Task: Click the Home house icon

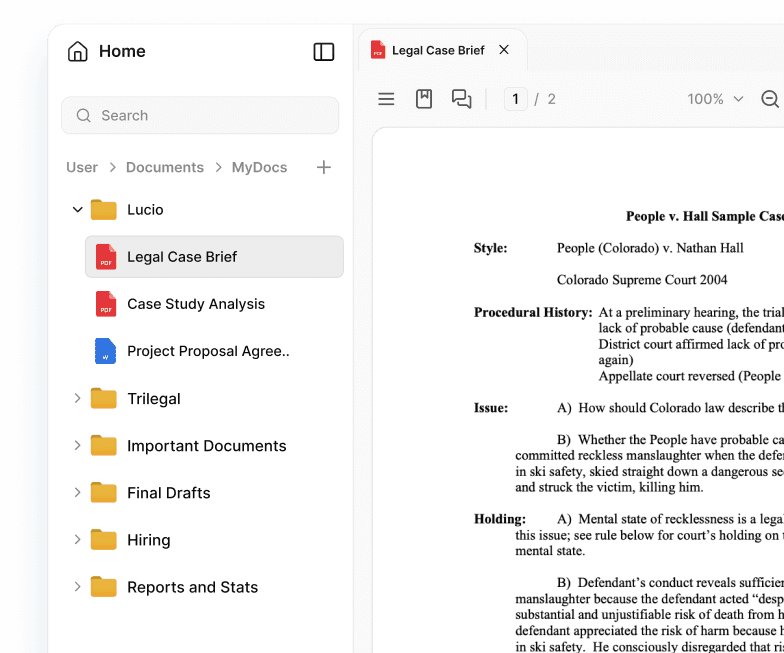Action: (x=78, y=52)
